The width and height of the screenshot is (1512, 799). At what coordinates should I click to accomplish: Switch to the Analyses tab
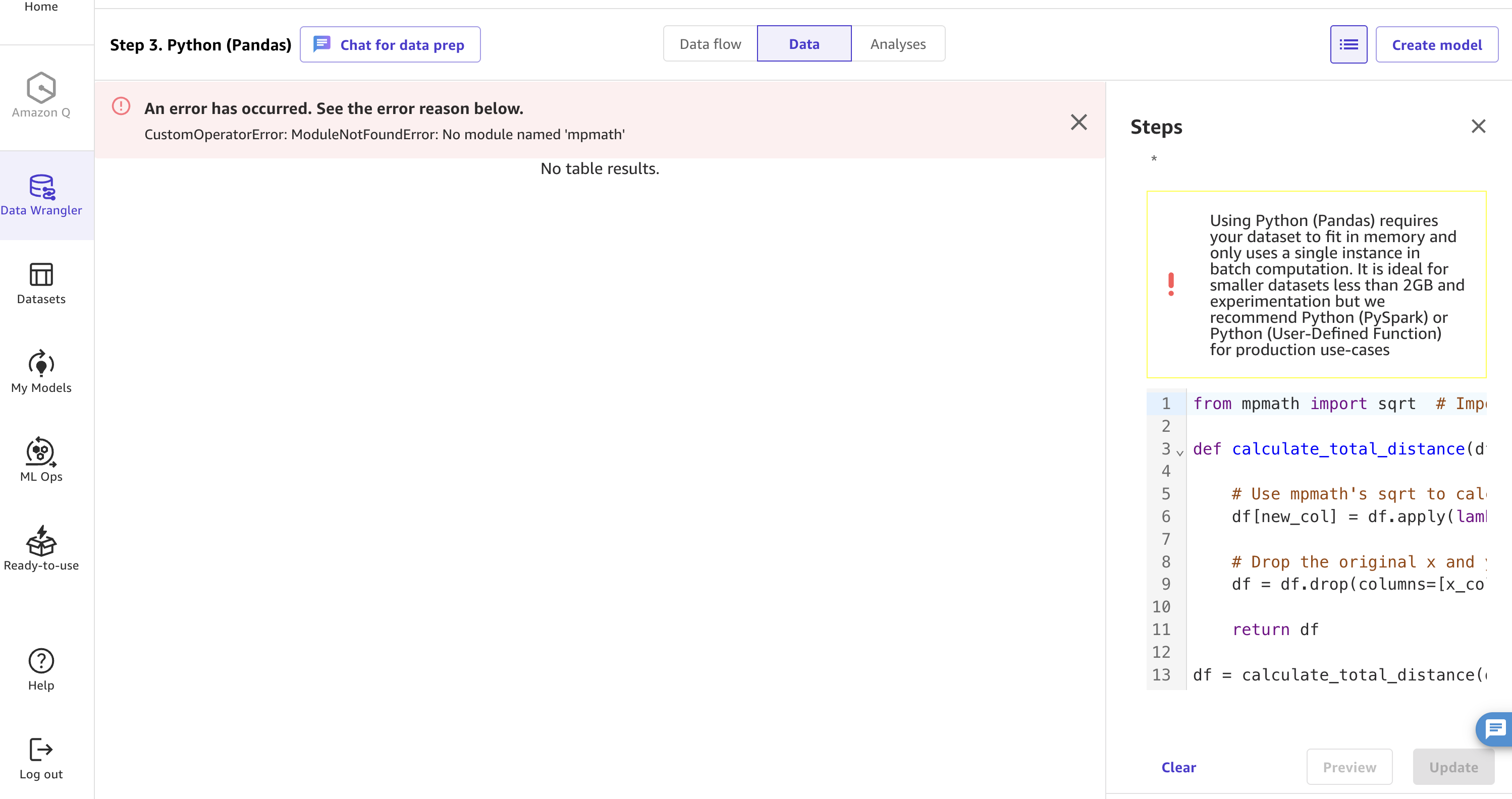[898, 43]
